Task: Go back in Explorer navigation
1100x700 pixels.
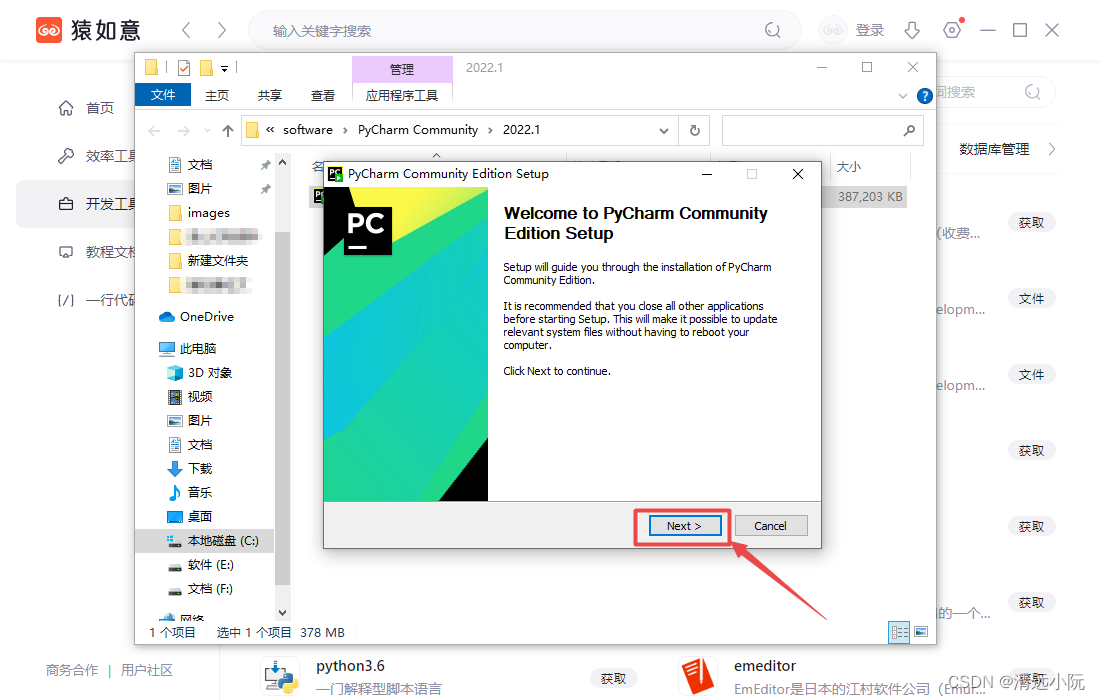Action: (x=154, y=130)
